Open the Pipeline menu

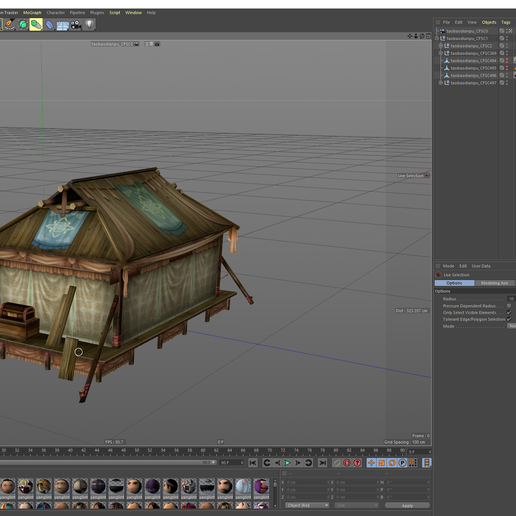coord(77,13)
